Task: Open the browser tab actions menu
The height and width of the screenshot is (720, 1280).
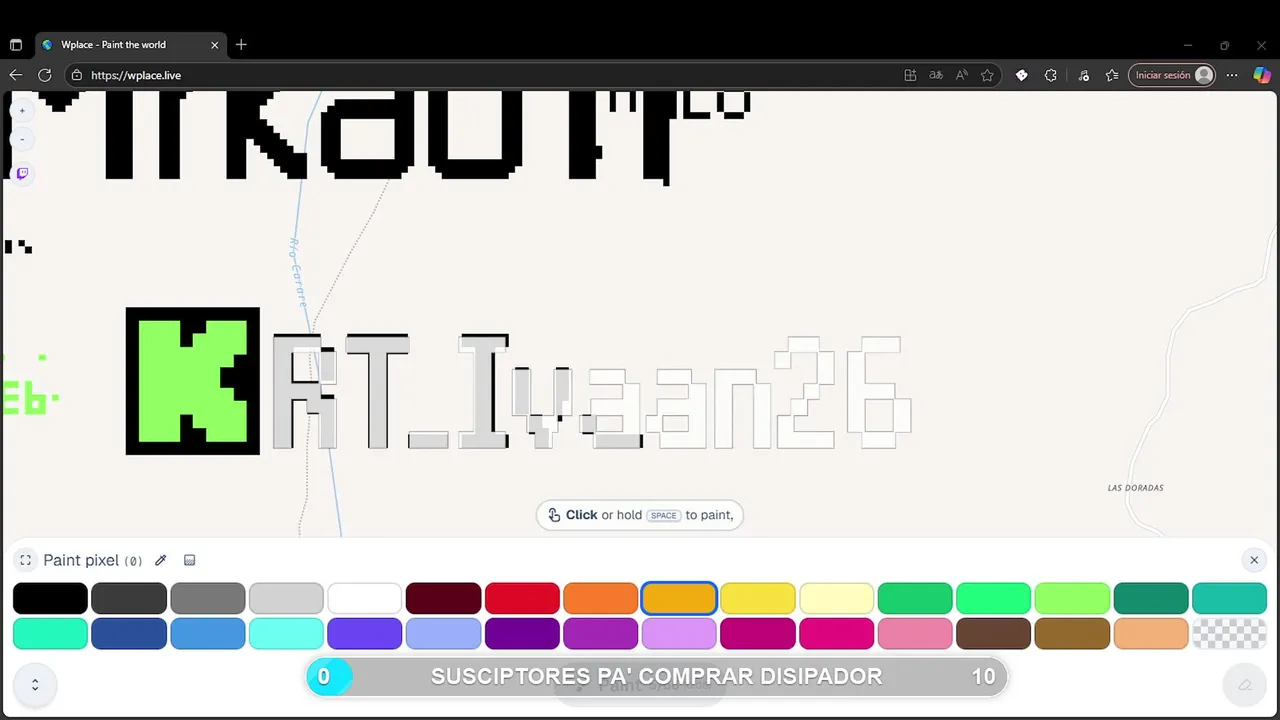Action: coord(15,45)
